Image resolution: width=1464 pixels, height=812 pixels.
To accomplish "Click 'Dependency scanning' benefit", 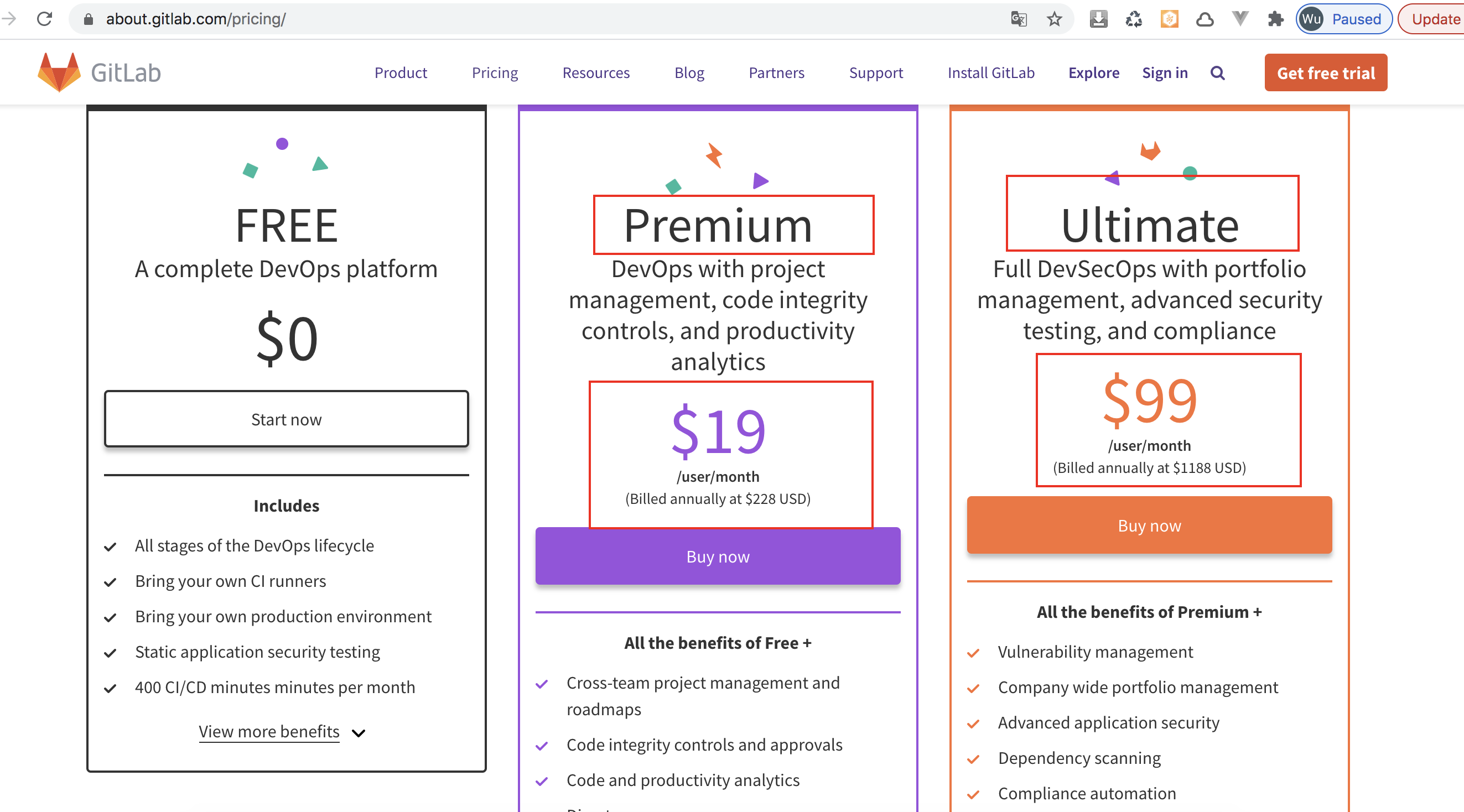I will [1079, 758].
